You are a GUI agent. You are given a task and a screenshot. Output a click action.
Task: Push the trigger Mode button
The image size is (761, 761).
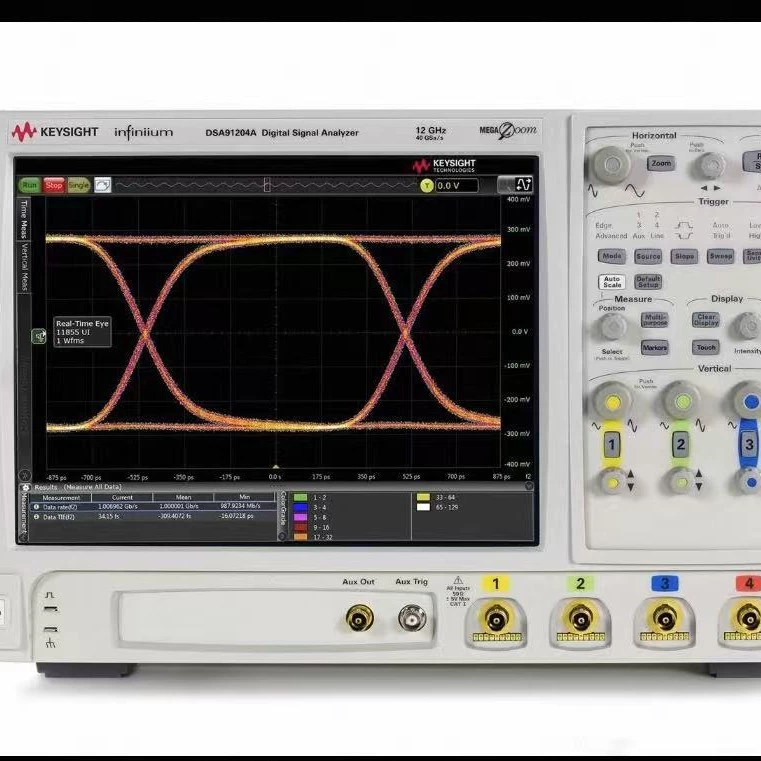click(x=612, y=256)
